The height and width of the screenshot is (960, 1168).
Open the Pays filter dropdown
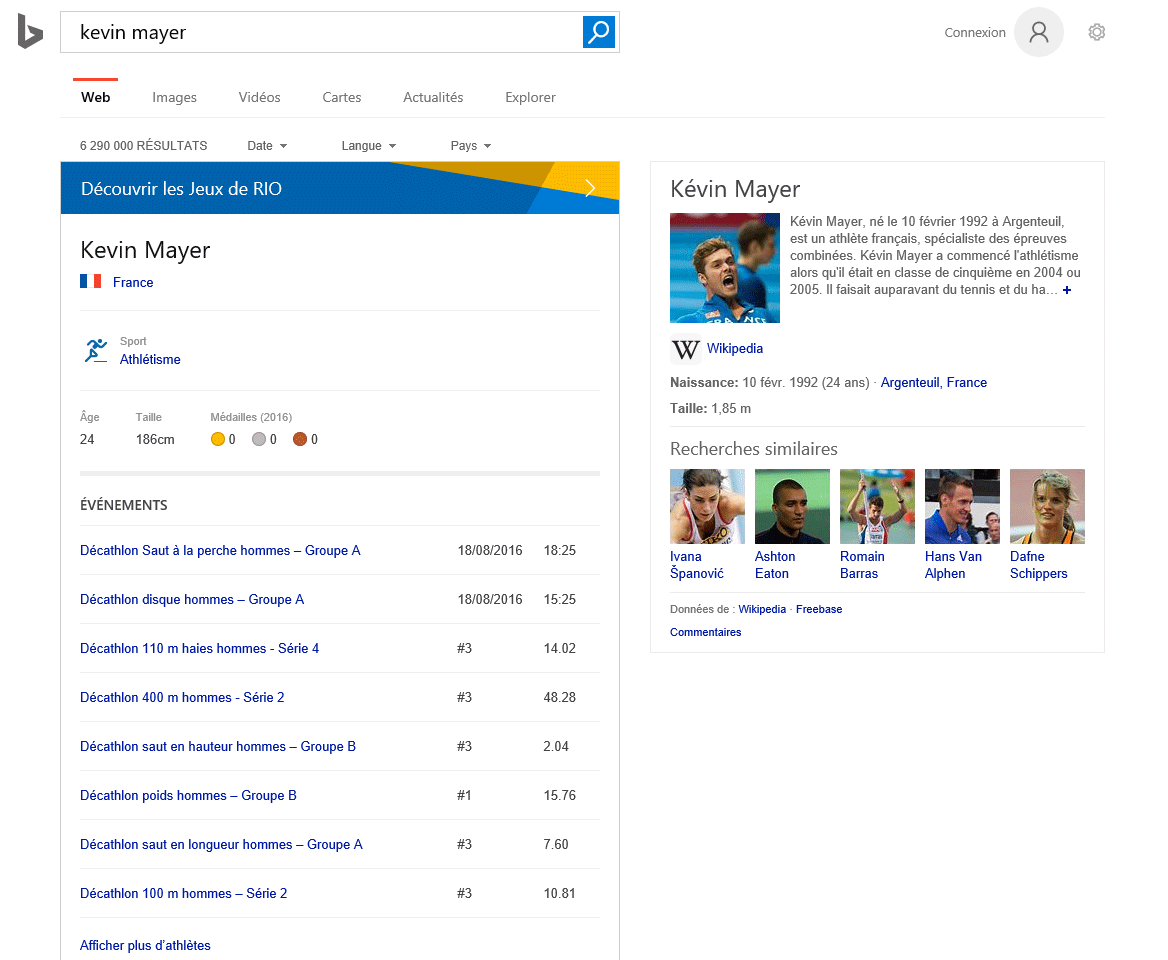pos(471,145)
